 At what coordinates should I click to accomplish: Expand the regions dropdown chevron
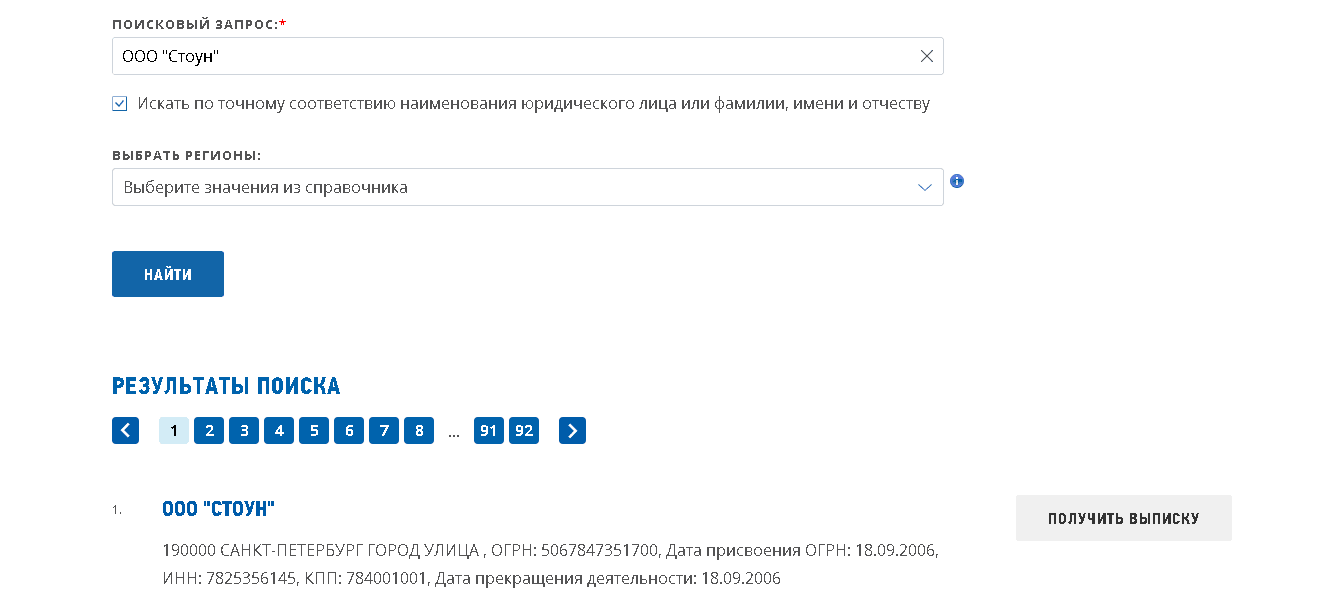point(925,188)
